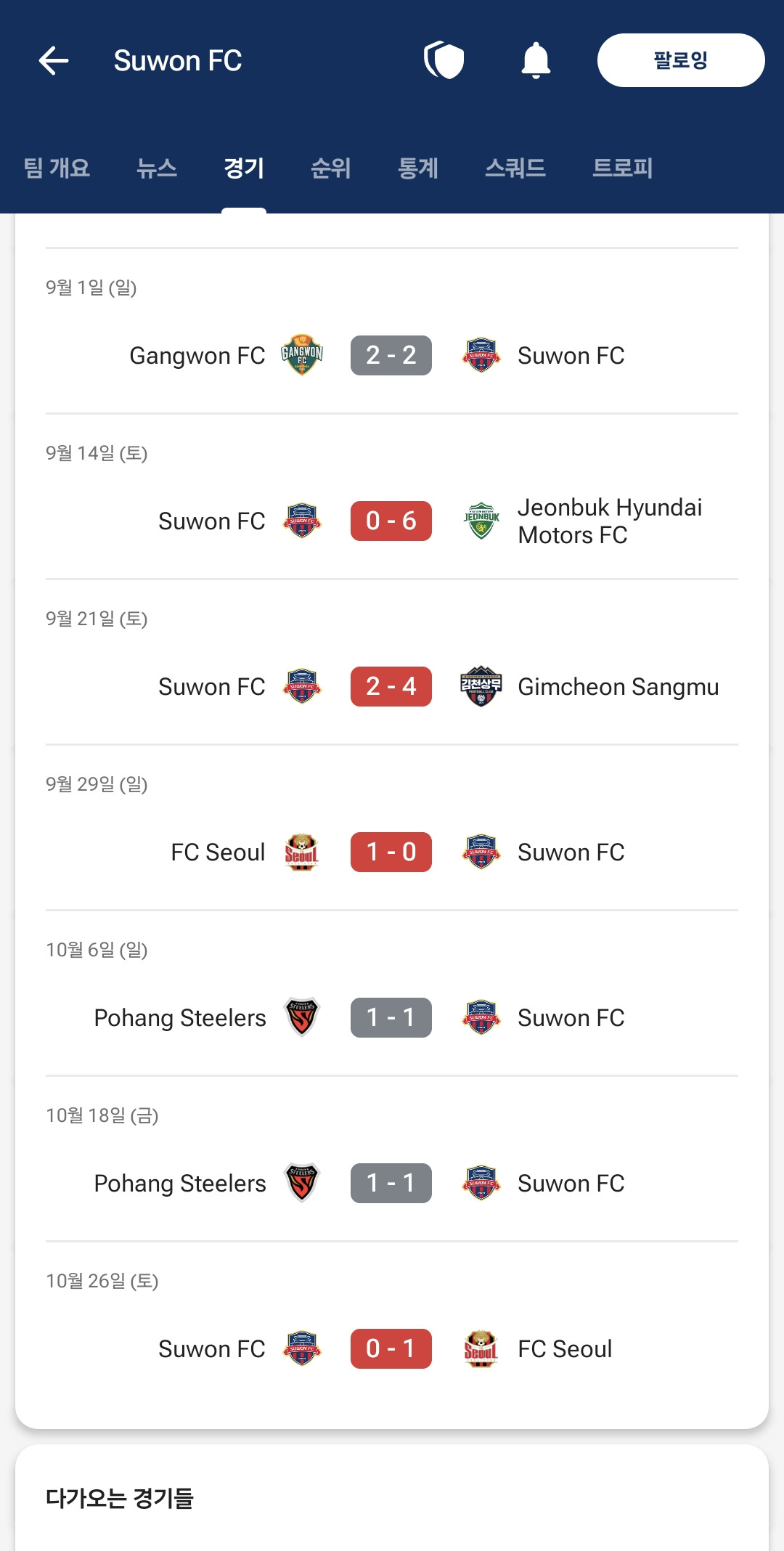The width and height of the screenshot is (784, 1551).
Task: Tap the back arrow to return
Action: pos(52,61)
